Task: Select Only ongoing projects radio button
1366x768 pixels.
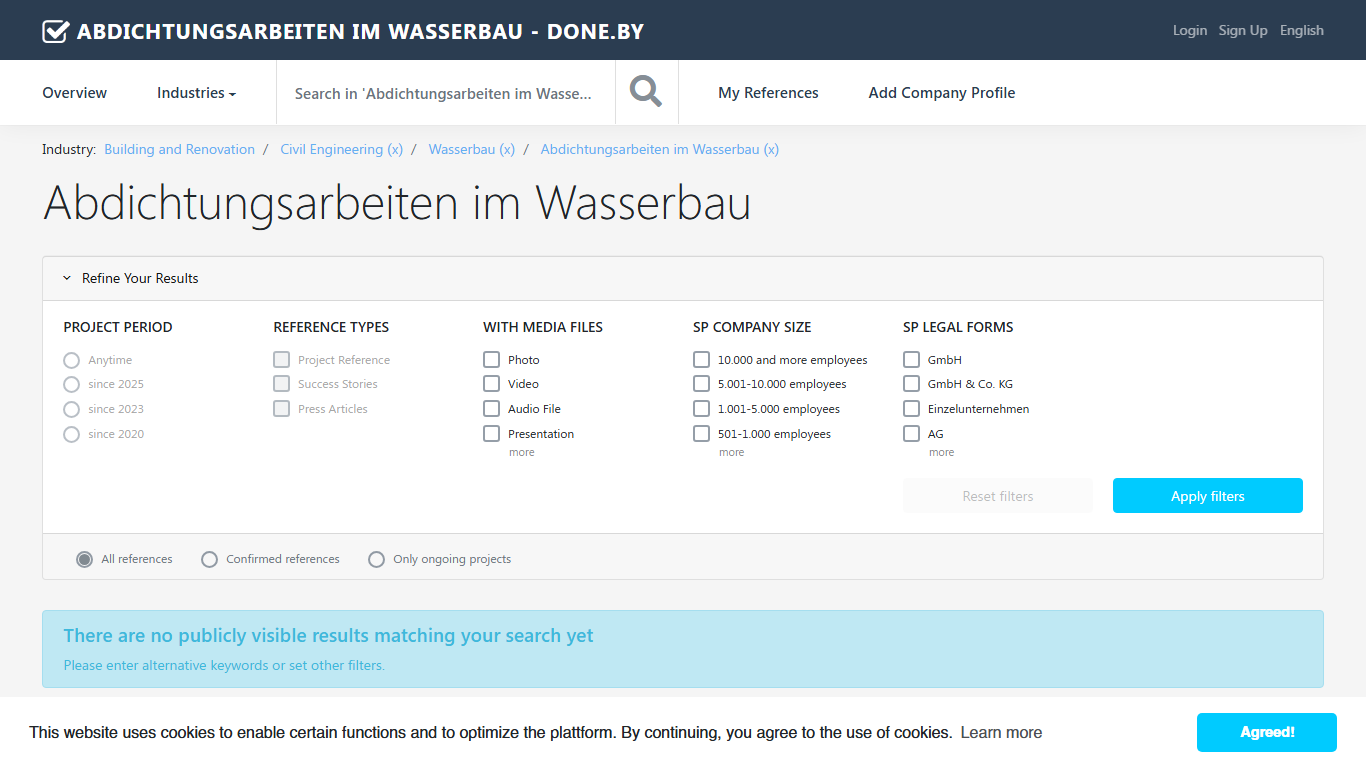Action: (x=376, y=559)
